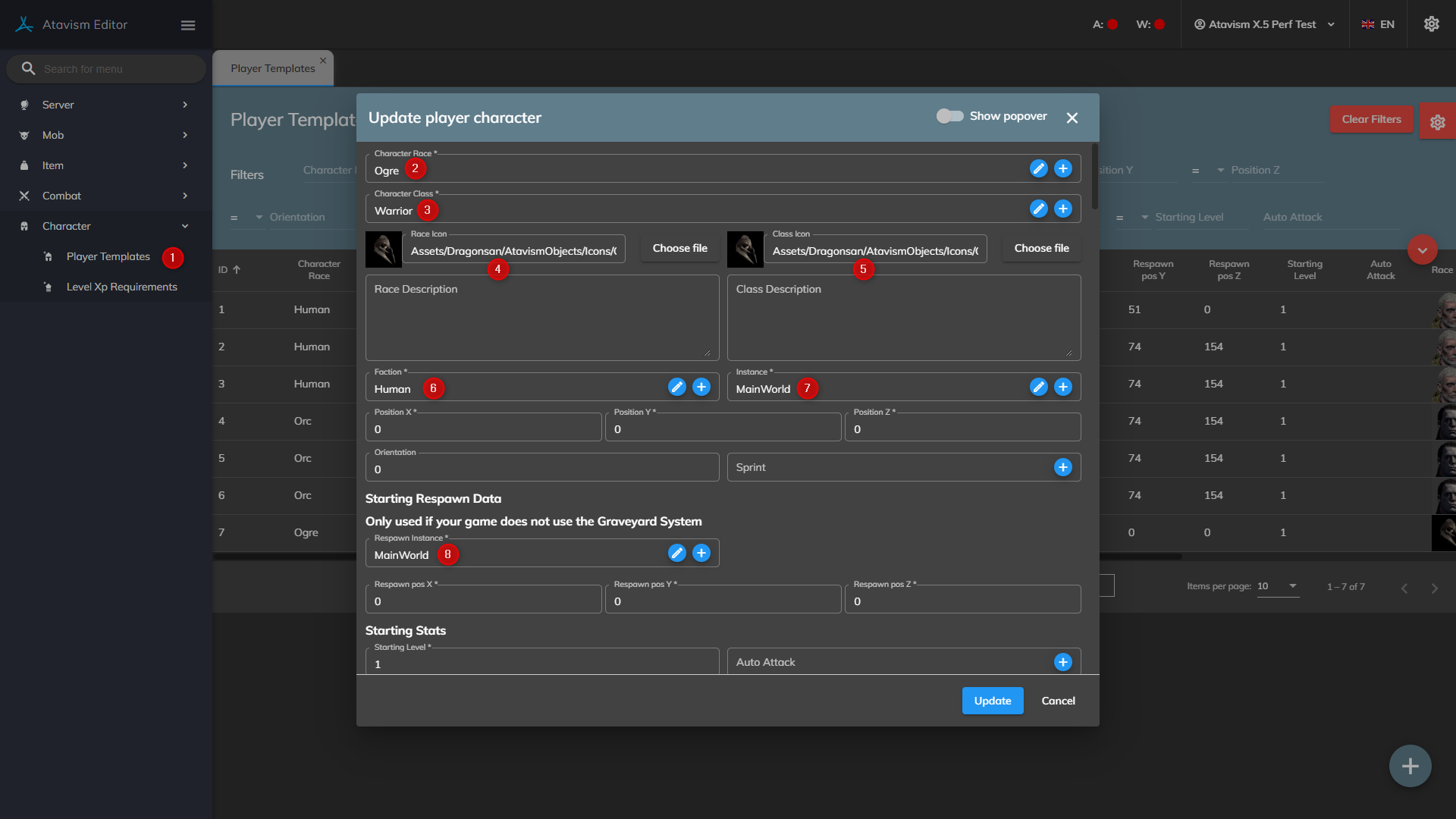The image size is (1456, 819).
Task: Add new Instance with plus icon
Action: click(1063, 387)
